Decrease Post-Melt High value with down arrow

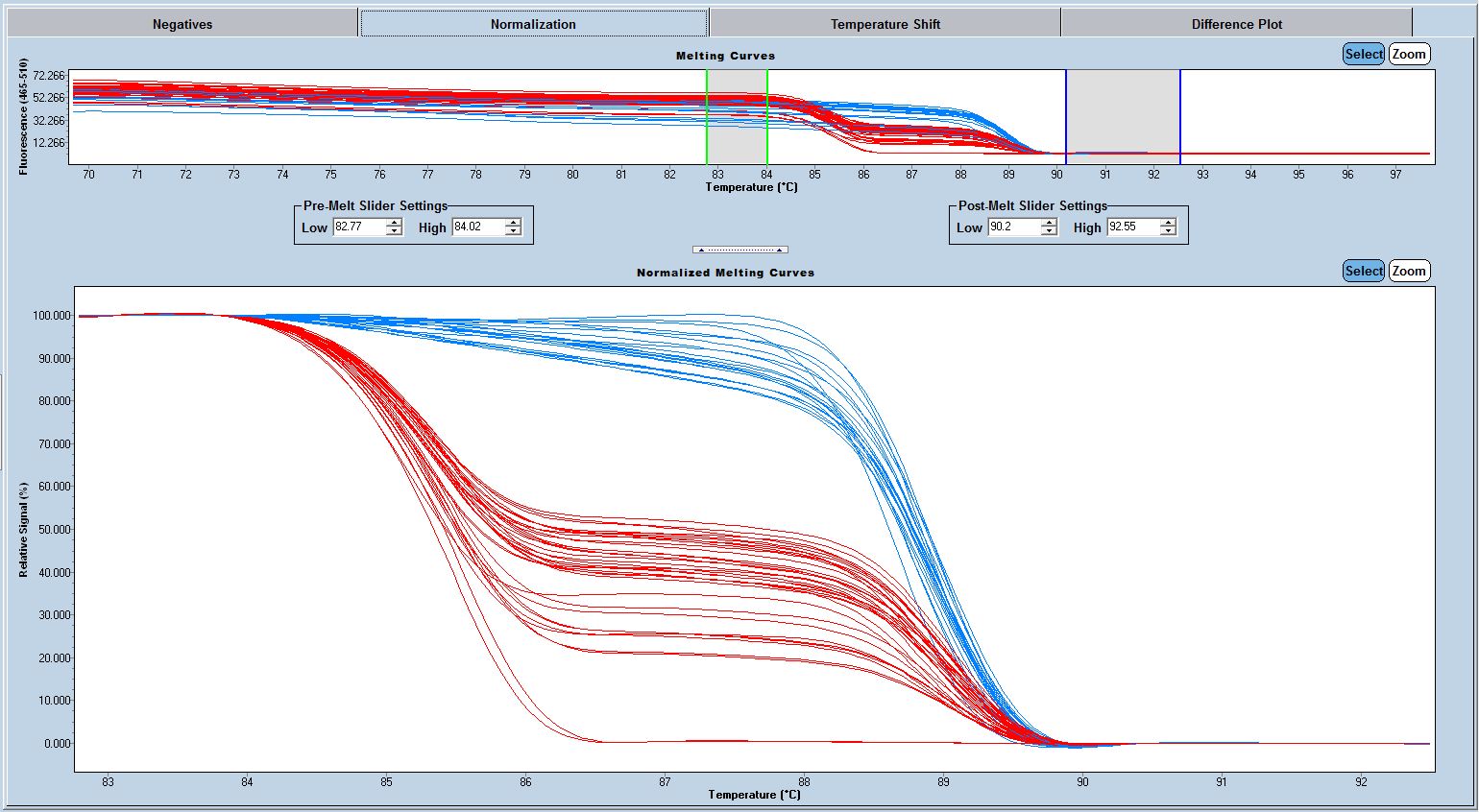pyautogui.click(x=1168, y=231)
